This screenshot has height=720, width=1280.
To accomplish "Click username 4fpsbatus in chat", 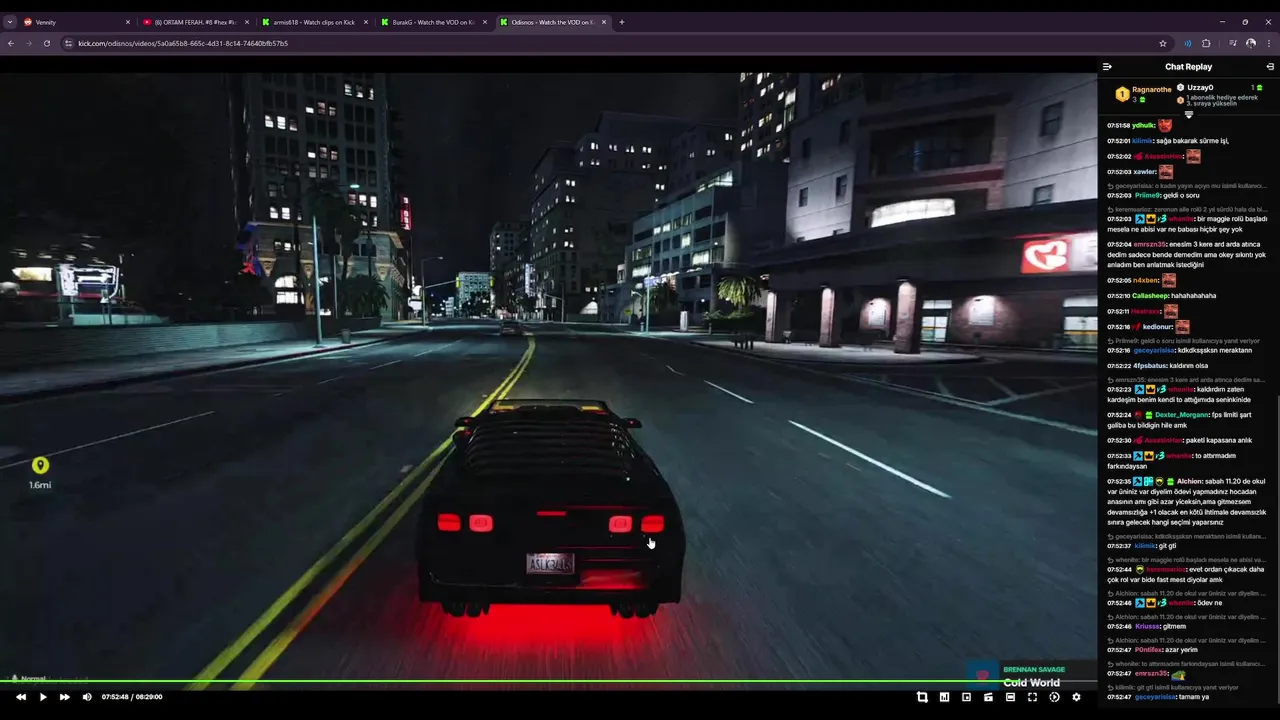I will pyautogui.click(x=1149, y=366).
